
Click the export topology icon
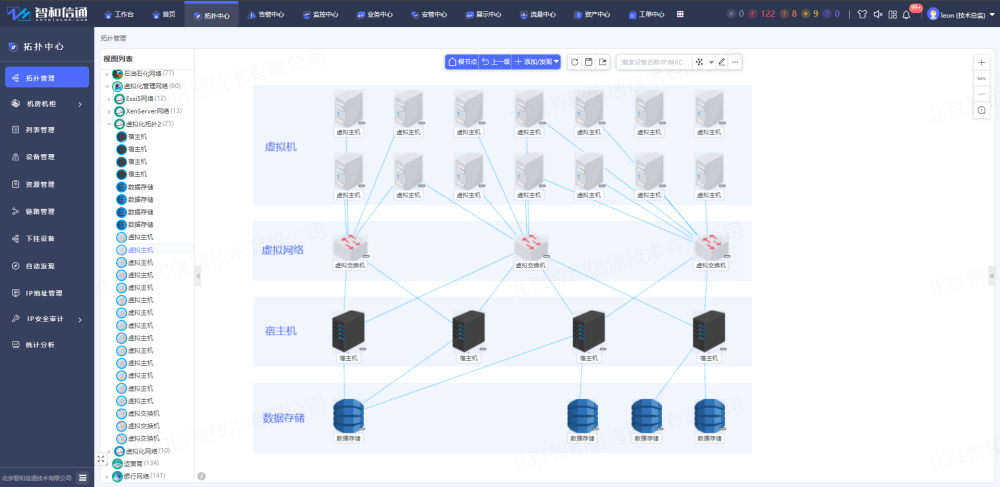pyautogui.click(x=603, y=62)
